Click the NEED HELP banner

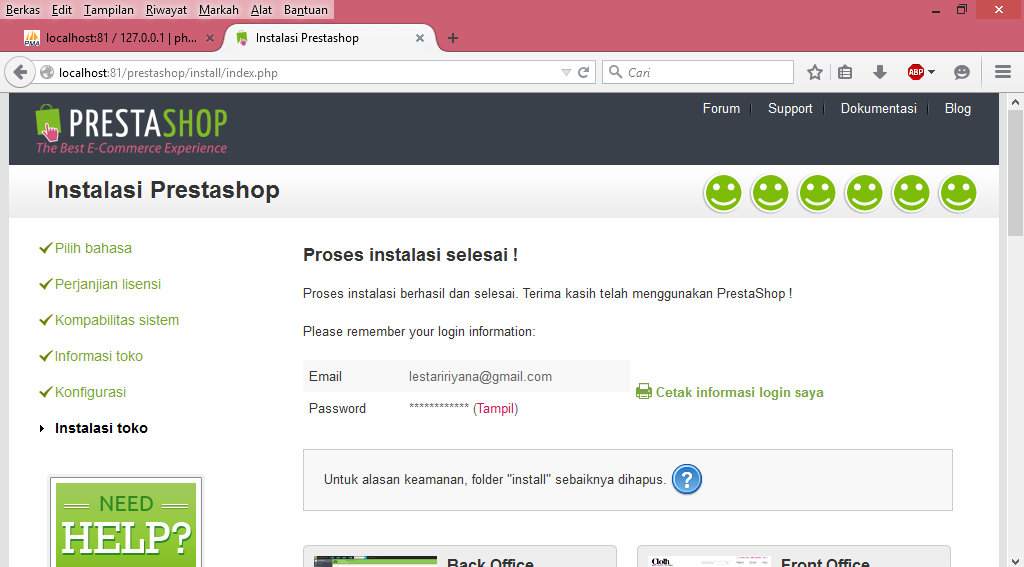(x=125, y=524)
